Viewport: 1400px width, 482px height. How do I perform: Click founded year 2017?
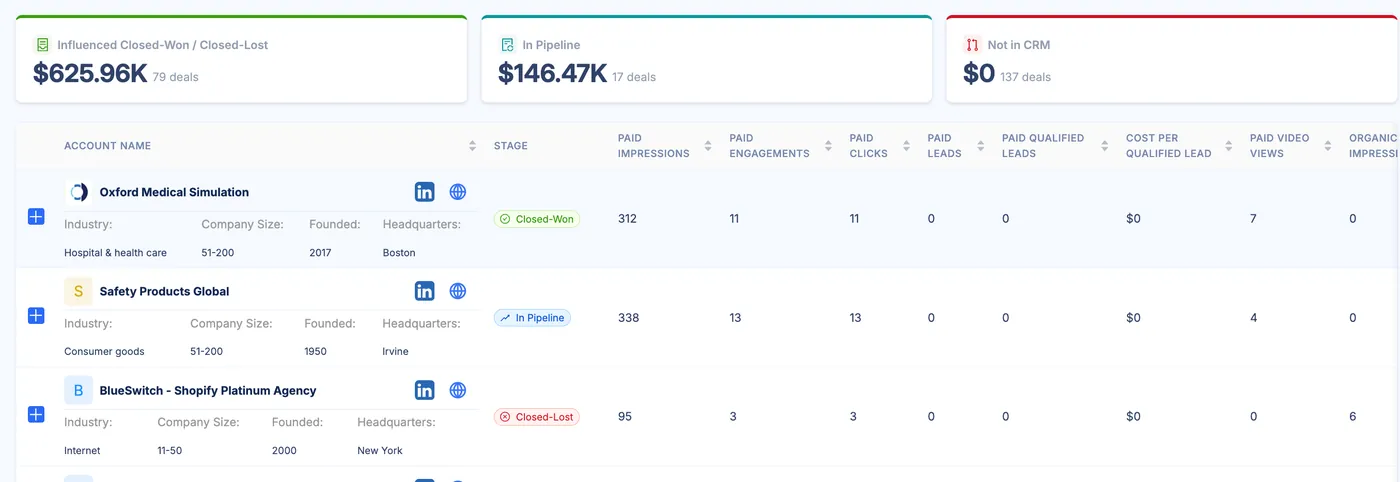tap(320, 253)
